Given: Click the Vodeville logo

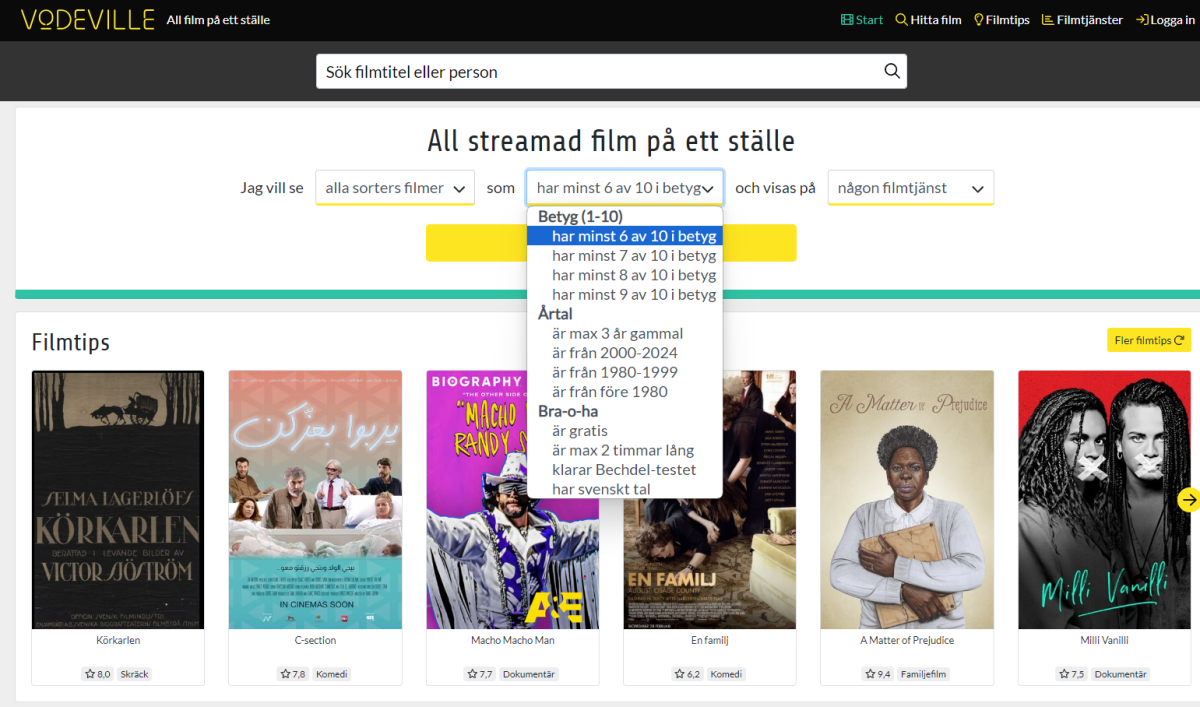Looking at the screenshot, I should point(87,19).
